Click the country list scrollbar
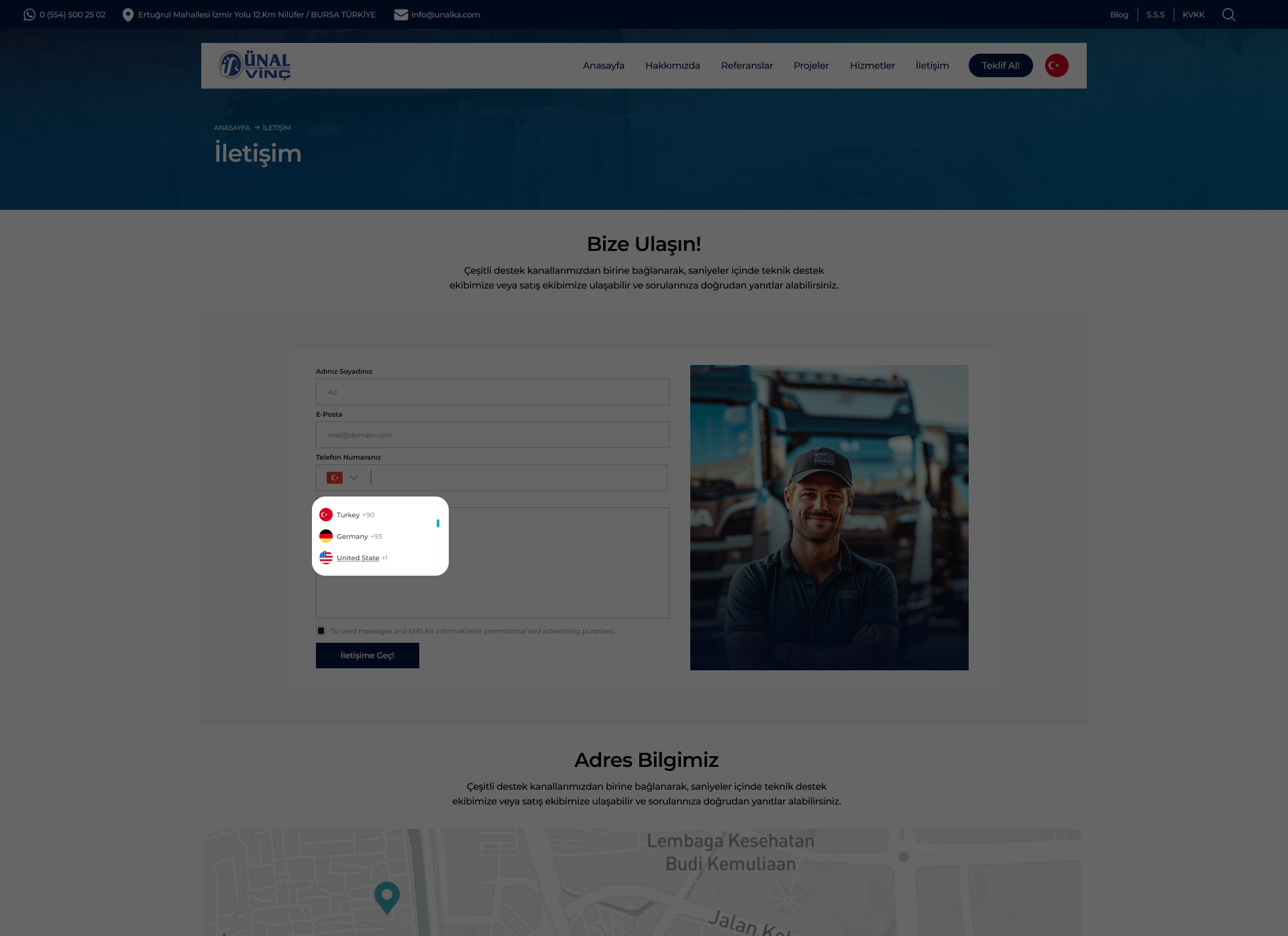This screenshot has height=936, width=1288. (438, 523)
